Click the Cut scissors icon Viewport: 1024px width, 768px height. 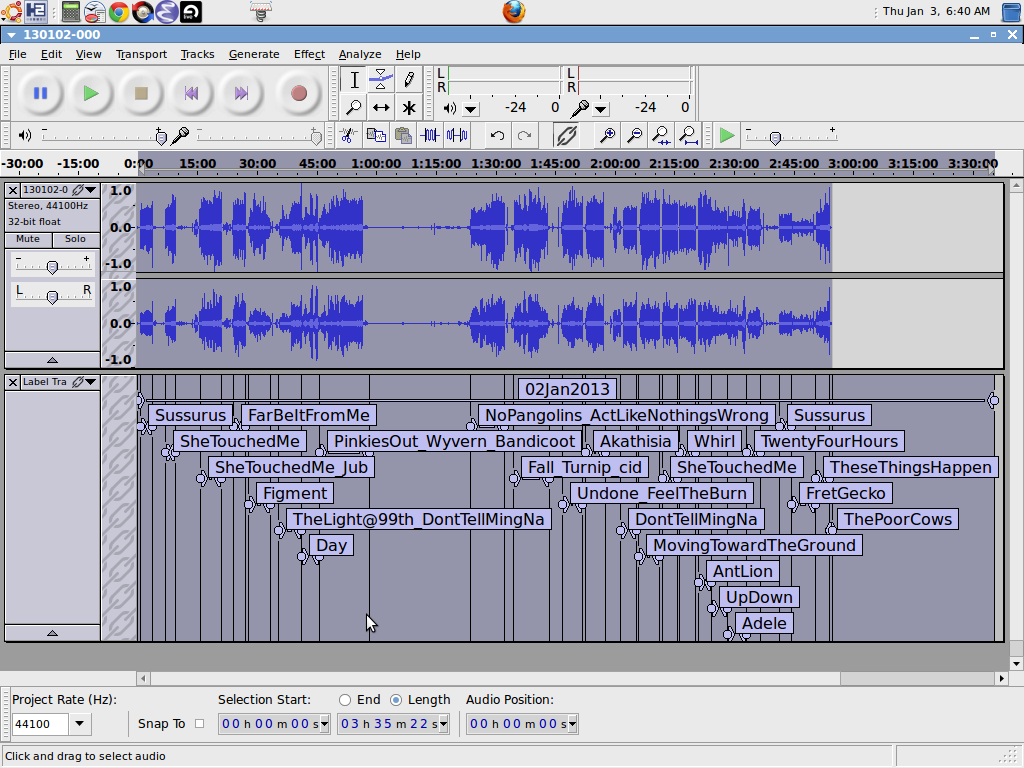(x=347, y=135)
